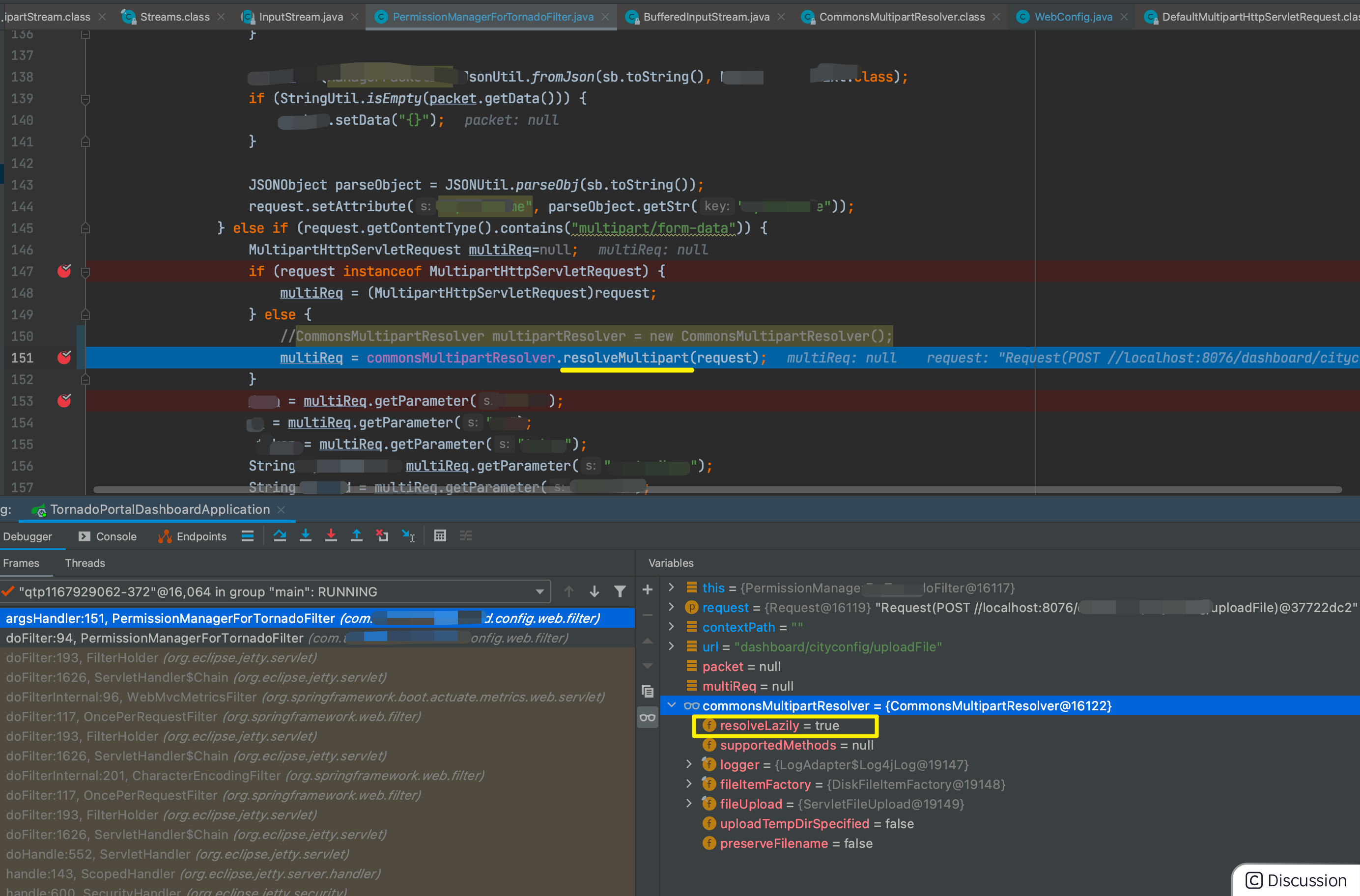Screen dimensions: 1360x896
Task: Click the editor horizontal scrollbar
Action: [x=718, y=490]
